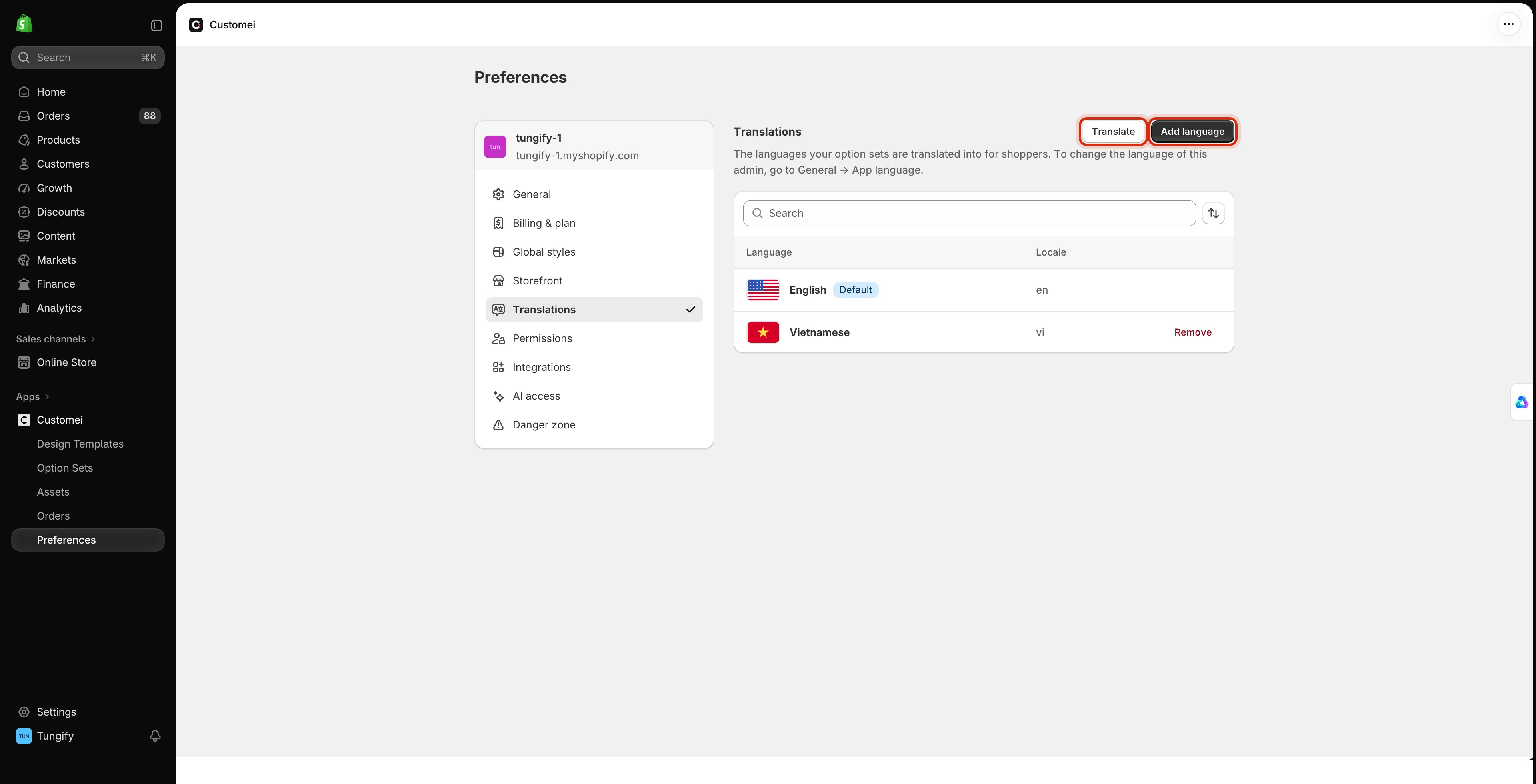Open Design Templates under Customei
The image size is (1536, 784).
point(80,444)
